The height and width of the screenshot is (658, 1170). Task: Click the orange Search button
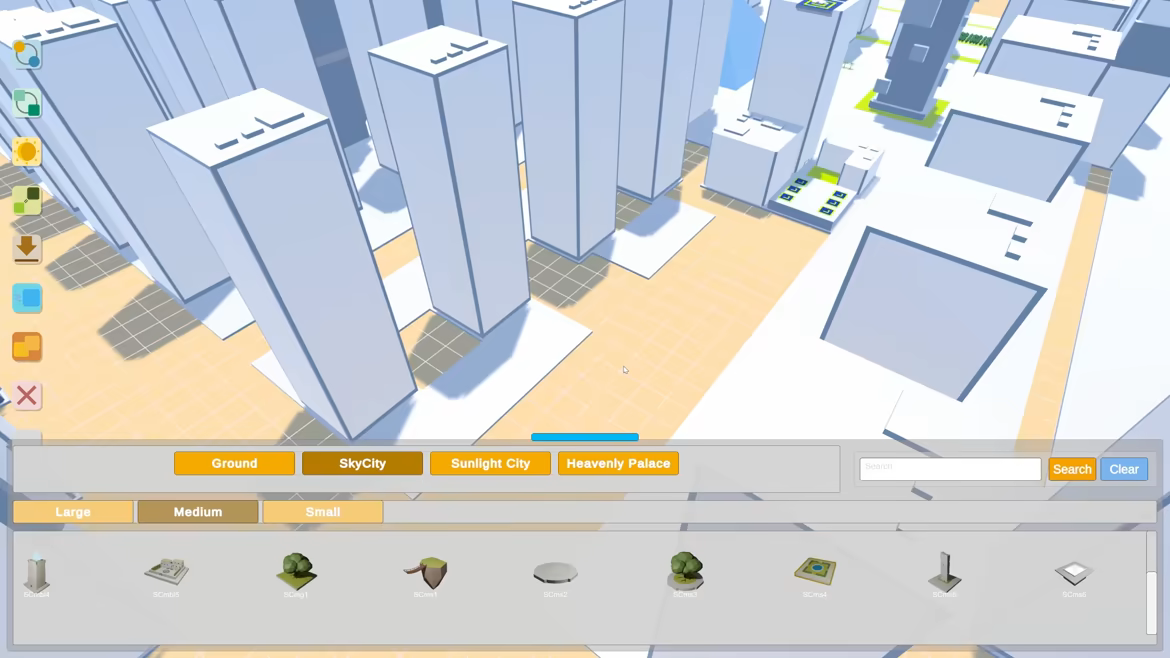pyautogui.click(x=1072, y=469)
